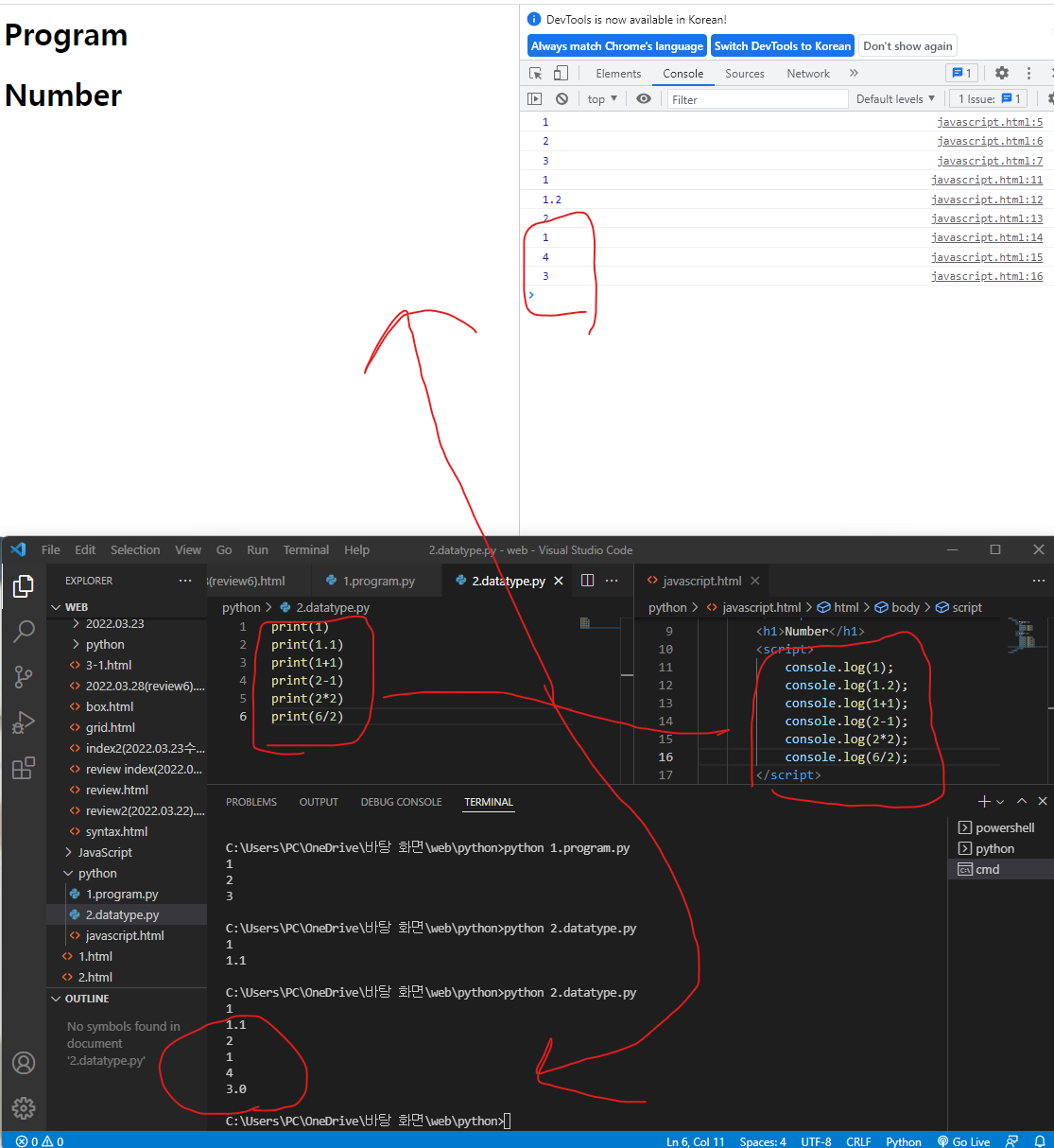The image size is (1054, 1148).
Task: Close the terminal panel with X
Action: 1043,801
